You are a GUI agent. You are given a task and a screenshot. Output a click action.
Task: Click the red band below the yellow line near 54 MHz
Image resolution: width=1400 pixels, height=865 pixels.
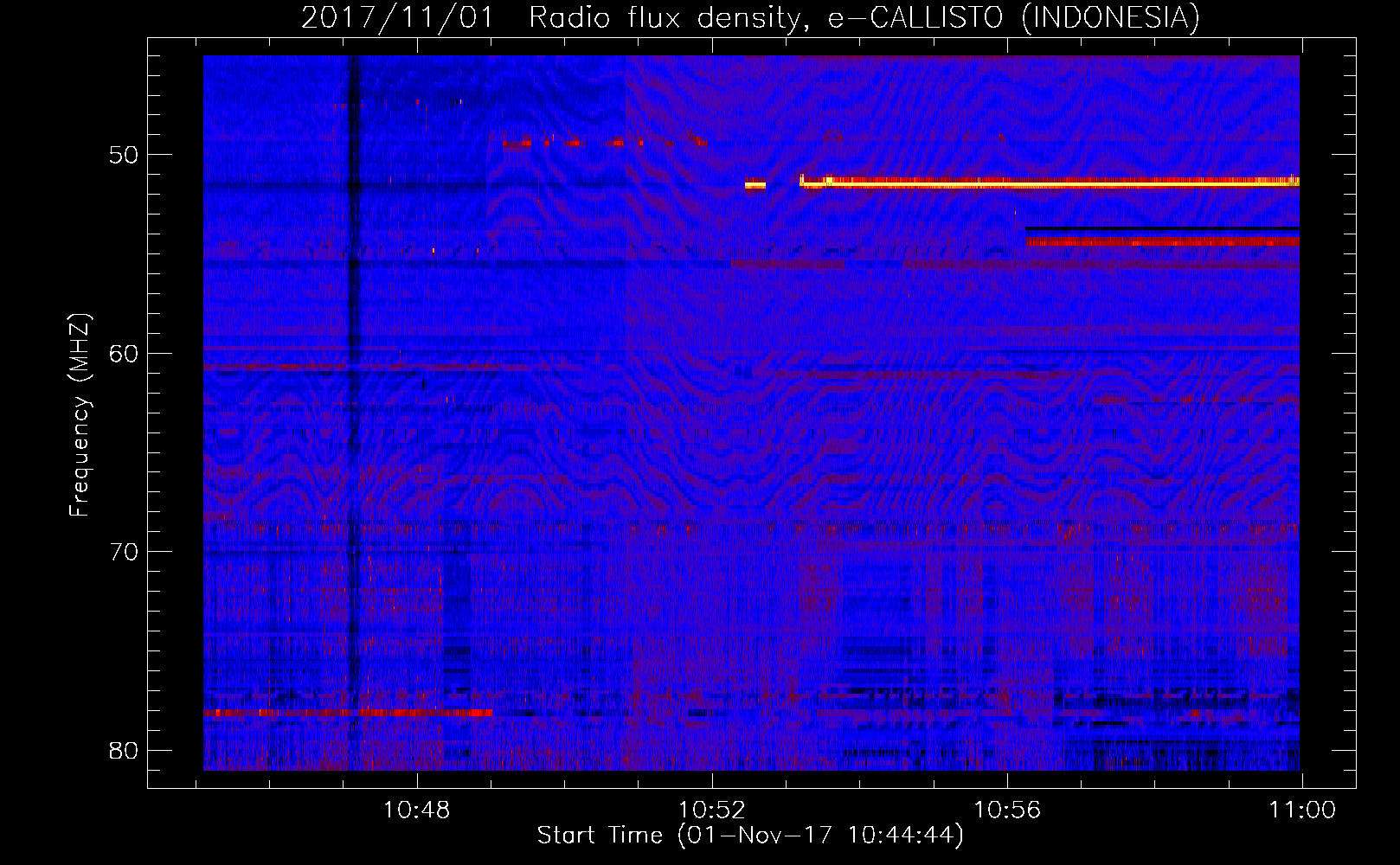pyautogui.click(x=1163, y=240)
